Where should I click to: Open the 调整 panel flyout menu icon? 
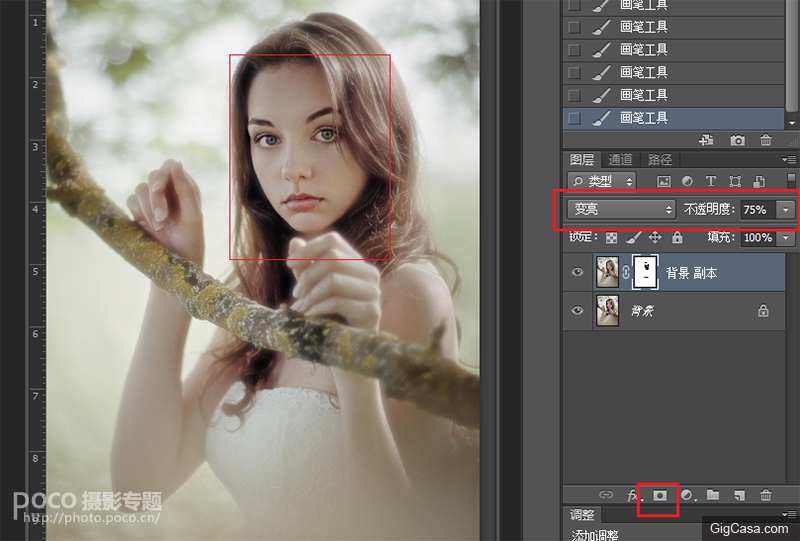pos(789,514)
